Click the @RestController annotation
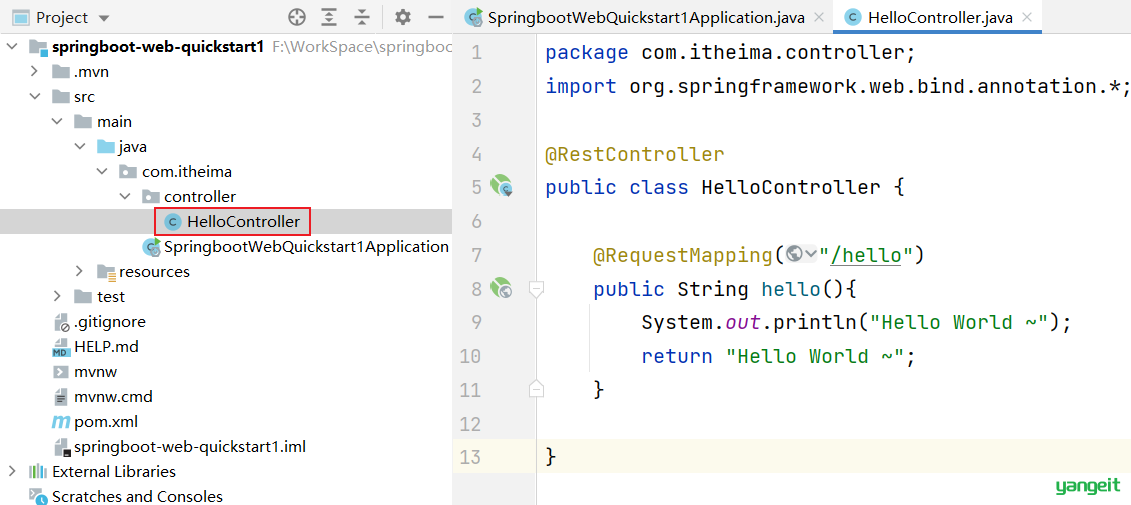This screenshot has height=505, width=1131. tap(635, 154)
